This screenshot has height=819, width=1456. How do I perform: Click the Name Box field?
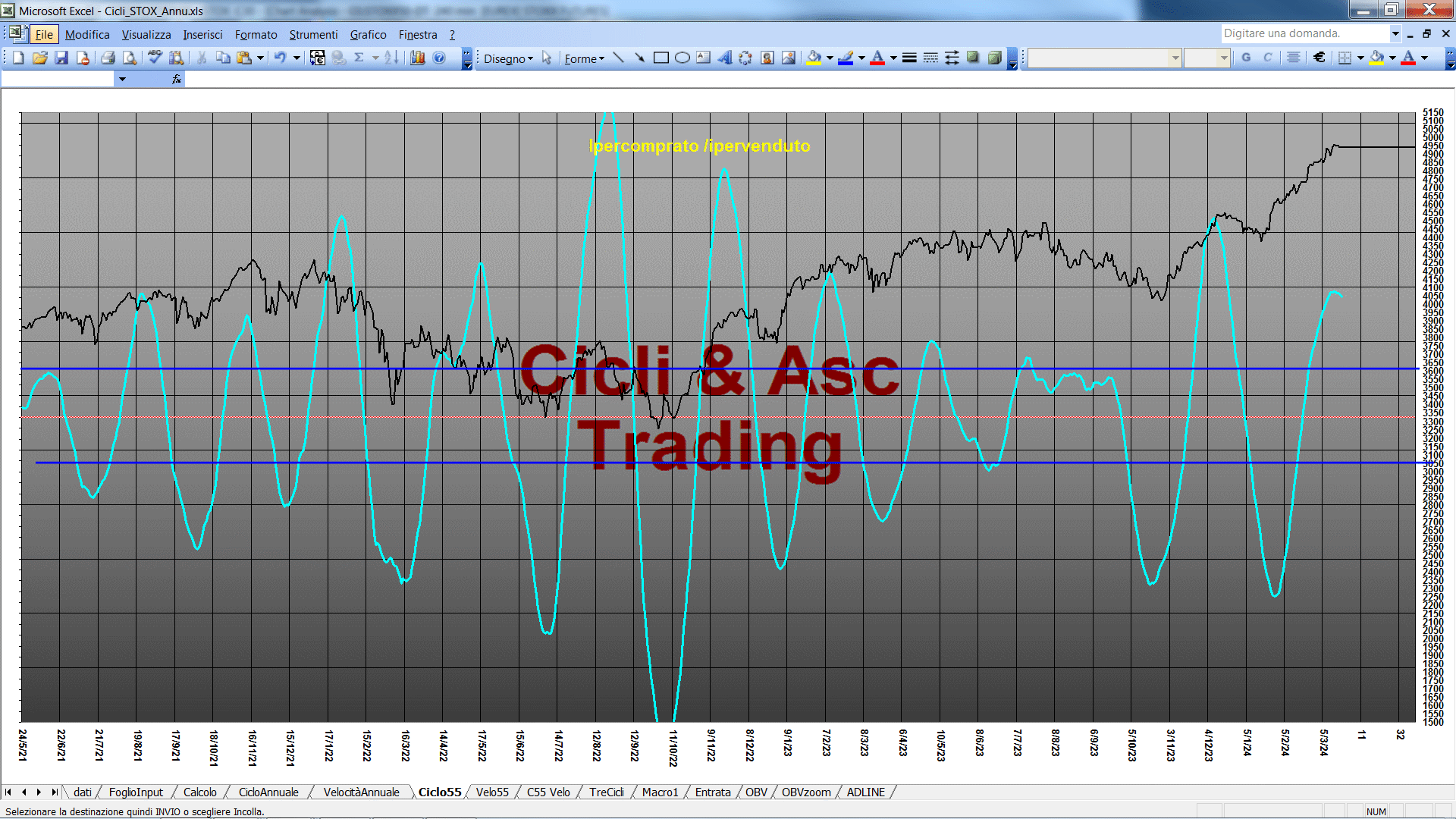click(58, 79)
